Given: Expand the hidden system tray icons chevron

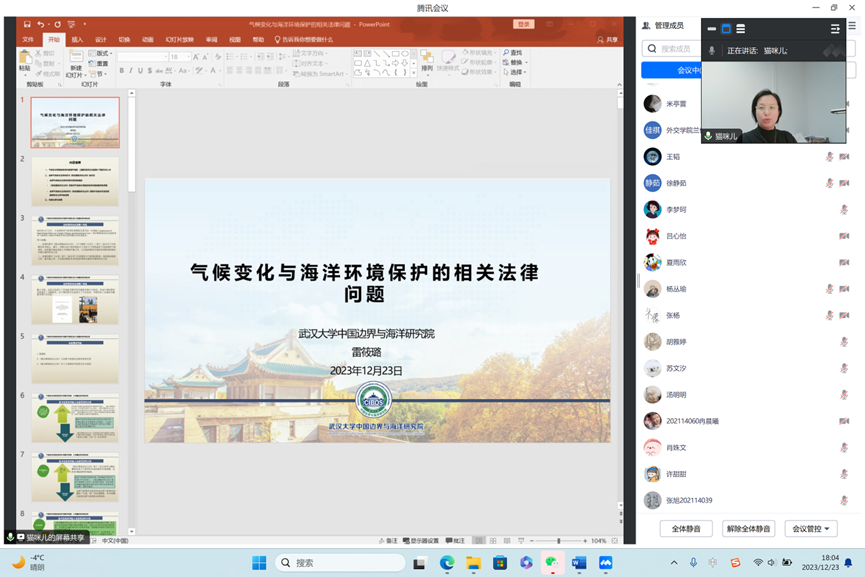Looking at the screenshot, I should pyautogui.click(x=674, y=563).
